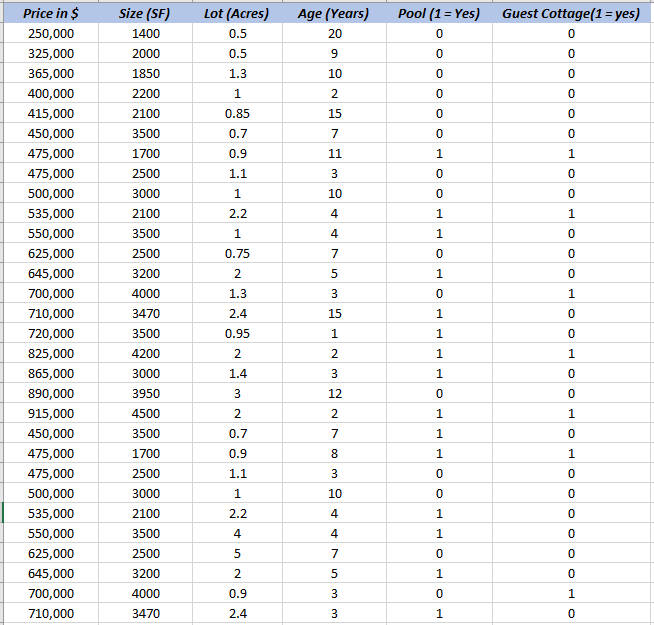Screen dimensions: 654x625
Task: Click the age value 11
Action: [335, 154]
